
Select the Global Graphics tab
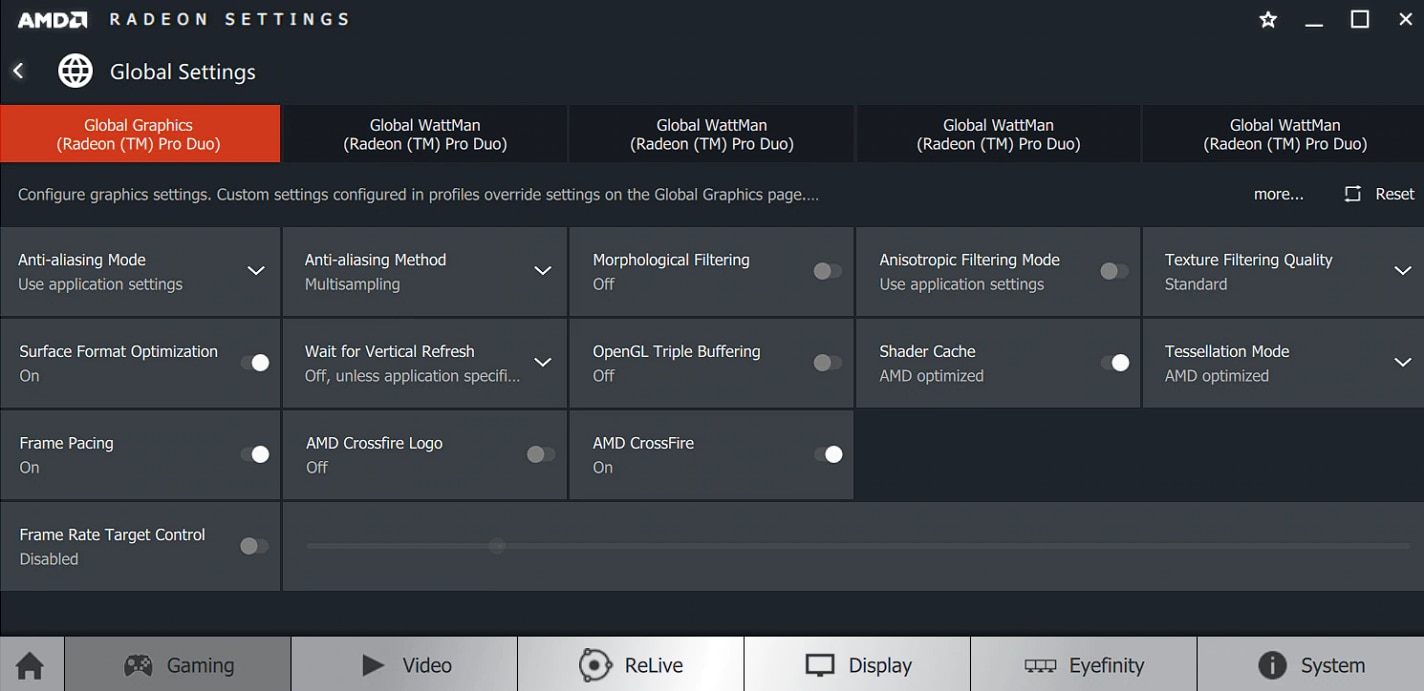[x=140, y=134]
